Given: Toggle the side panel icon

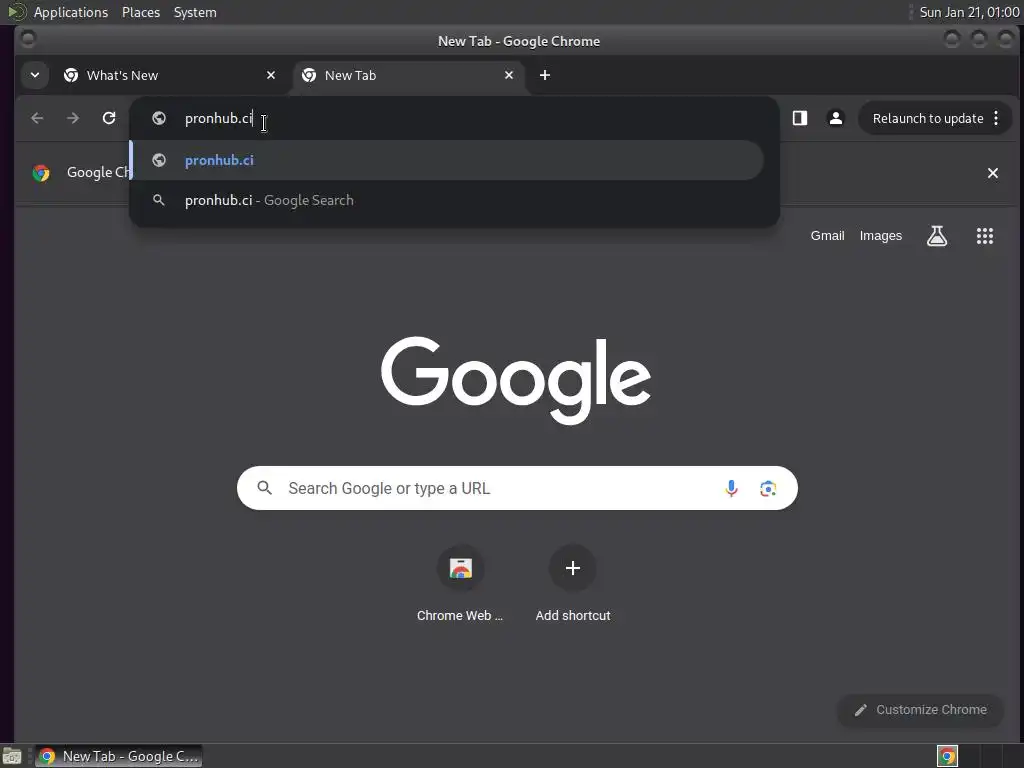Looking at the screenshot, I should [x=800, y=118].
